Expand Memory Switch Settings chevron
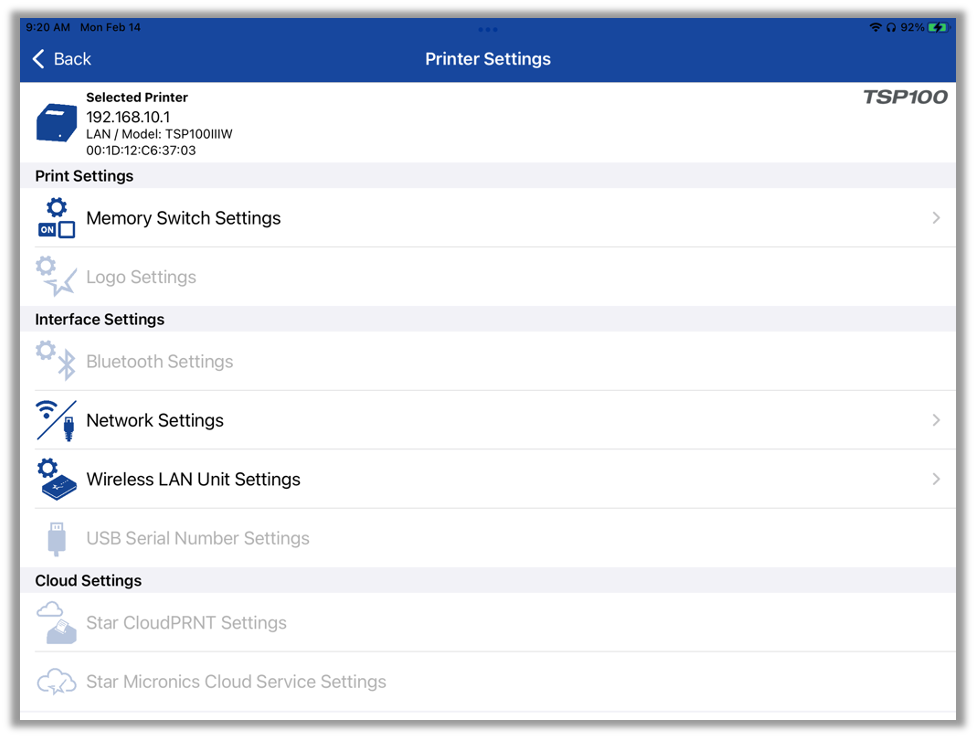This screenshot has height=738, width=976. [x=936, y=218]
